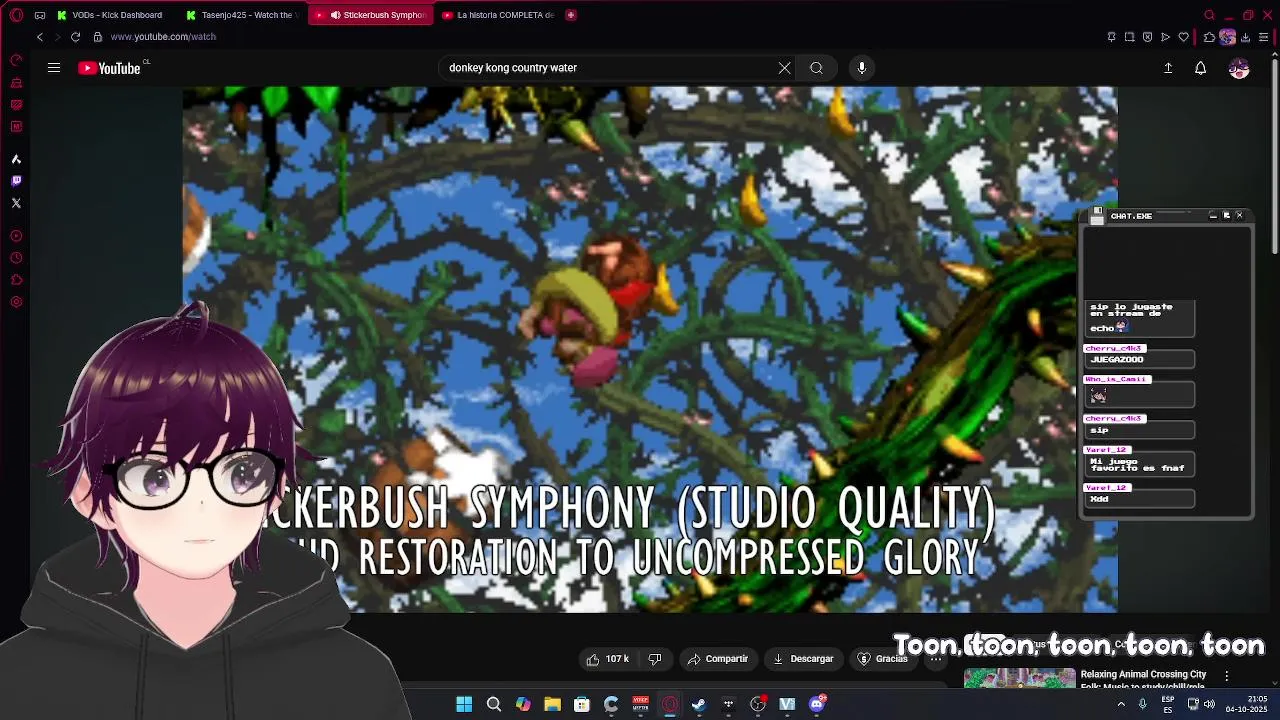Dislike the video
1280x720 pixels.
pos(655,659)
